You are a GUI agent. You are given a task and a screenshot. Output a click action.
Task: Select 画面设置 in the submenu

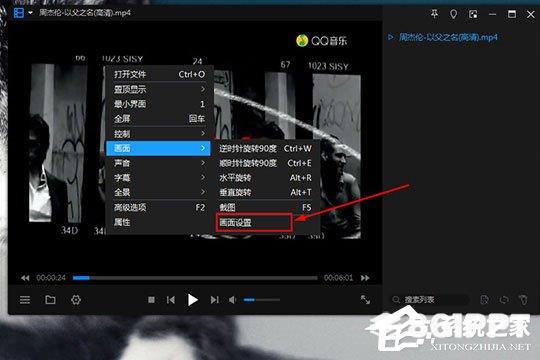(254, 223)
